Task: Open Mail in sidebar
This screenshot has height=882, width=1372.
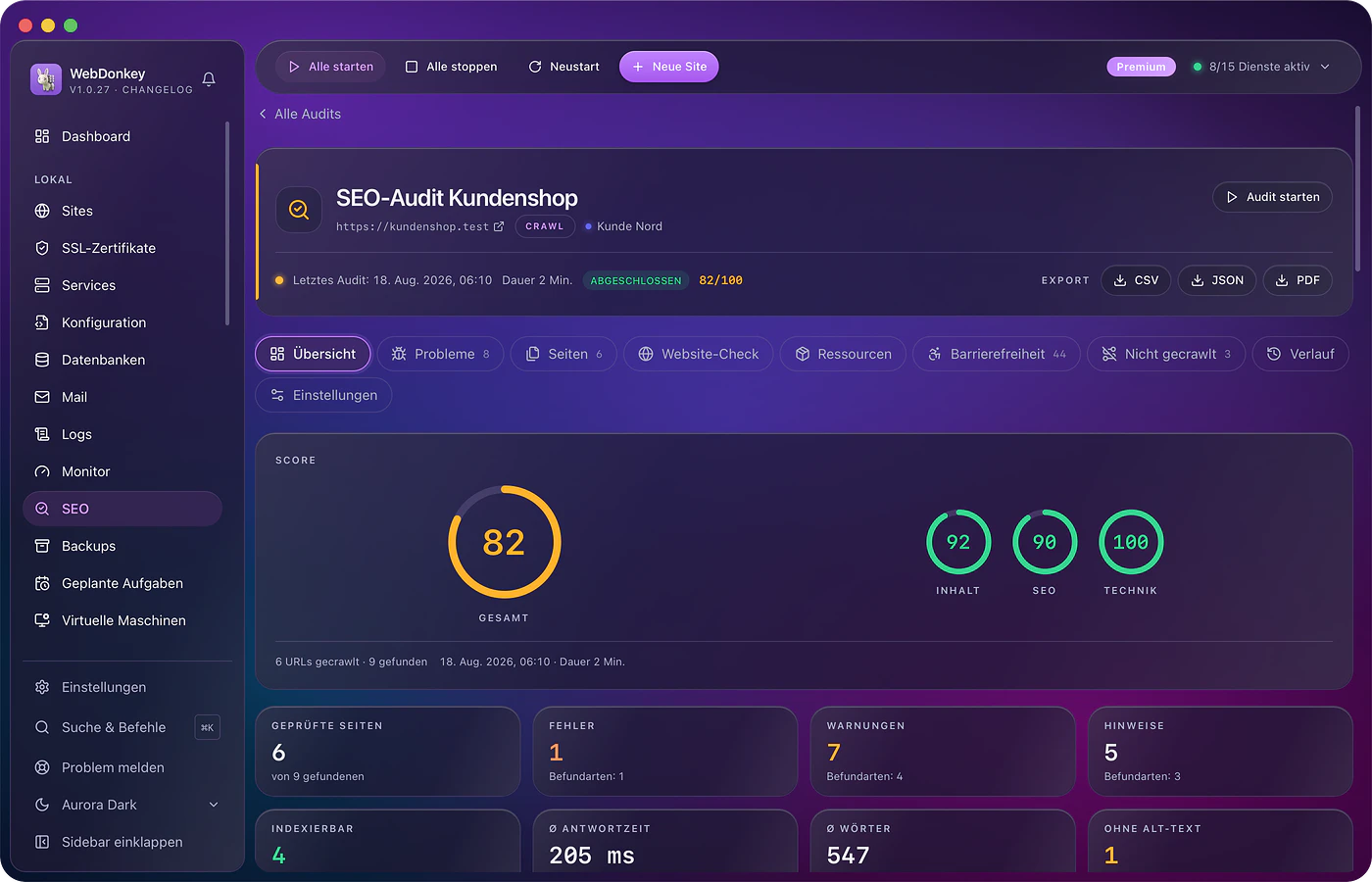Action: click(122, 397)
